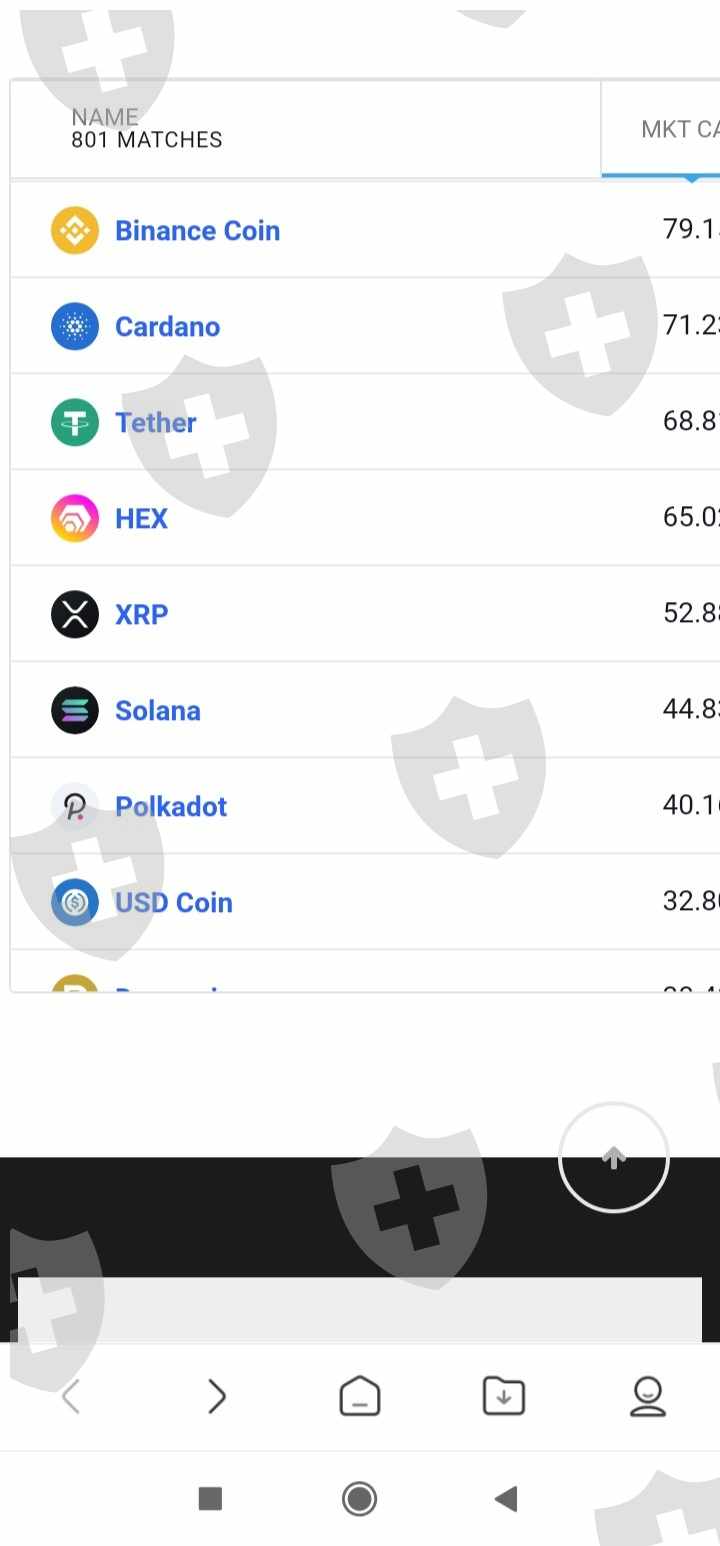This screenshot has height=1546, width=720.
Task: Tap the Binance Coin logo icon
Action: click(x=75, y=231)
